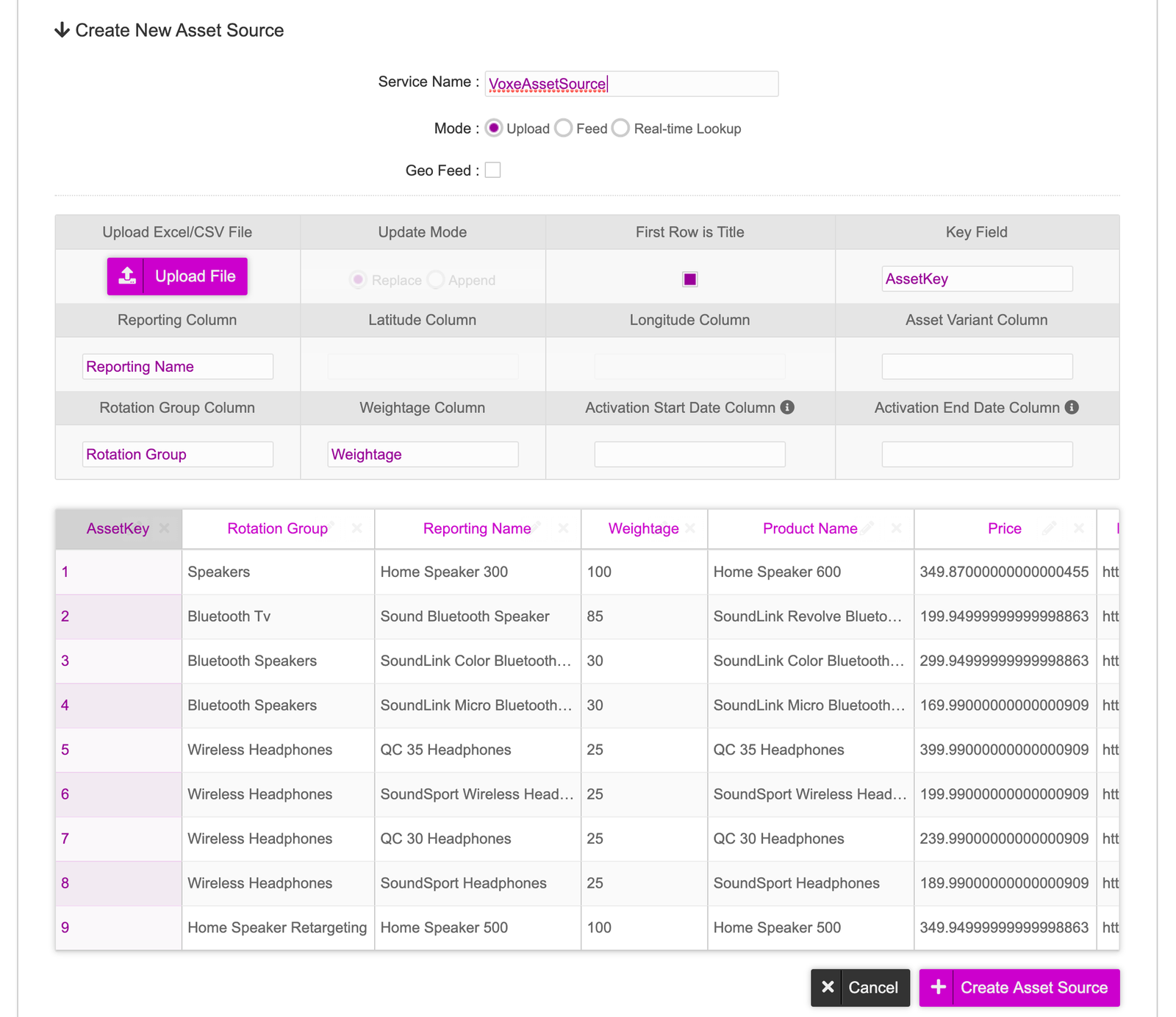Click the Service Name text field
Screen dimensions: 1176x1017
click(x=631, y=84)
